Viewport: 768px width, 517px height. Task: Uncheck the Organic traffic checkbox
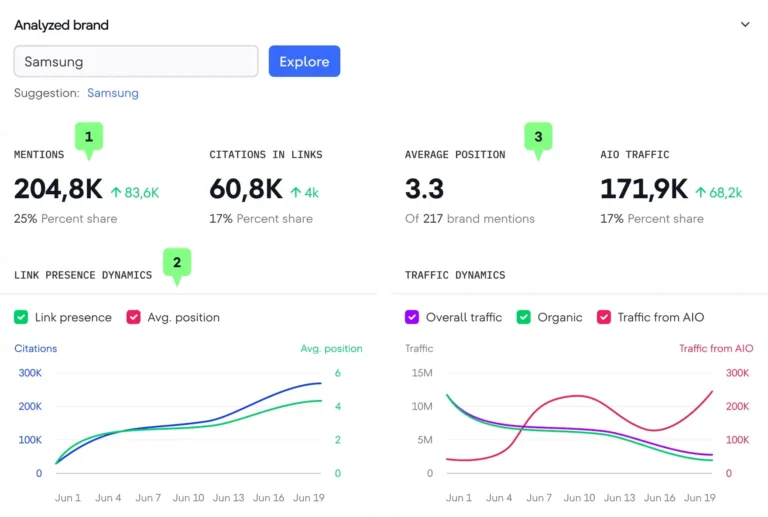point(524,317)
